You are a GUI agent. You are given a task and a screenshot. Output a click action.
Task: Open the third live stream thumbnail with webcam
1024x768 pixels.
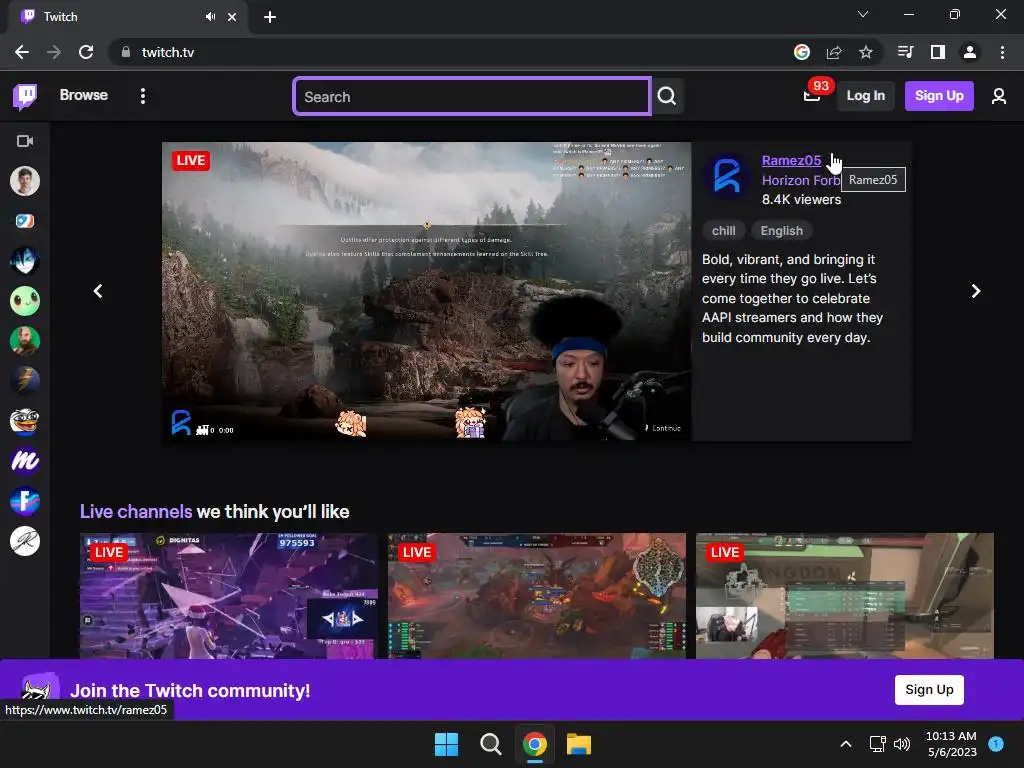[x=844, y=596]
